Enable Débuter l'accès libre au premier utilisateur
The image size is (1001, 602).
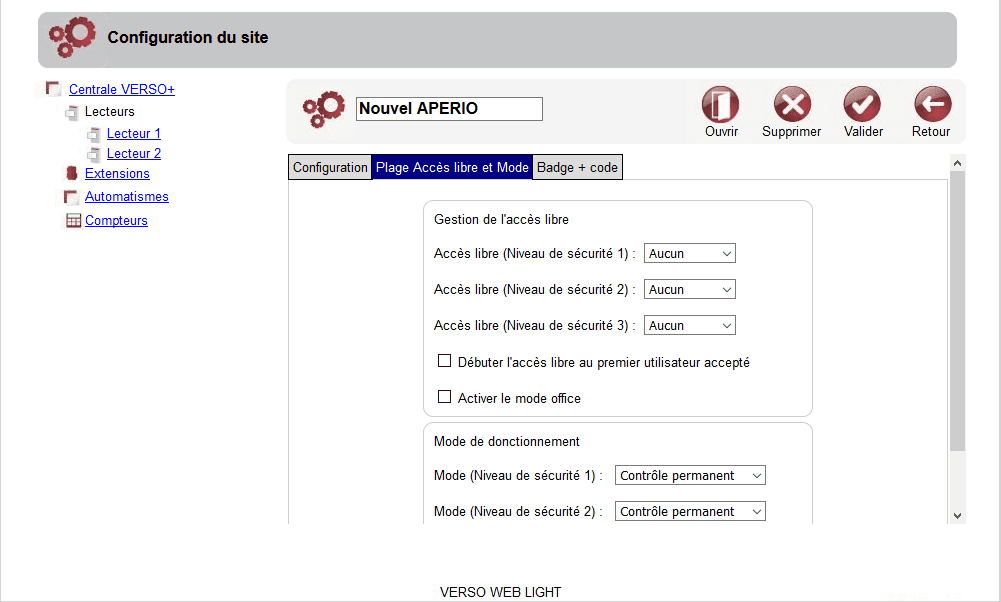point(444,361)
